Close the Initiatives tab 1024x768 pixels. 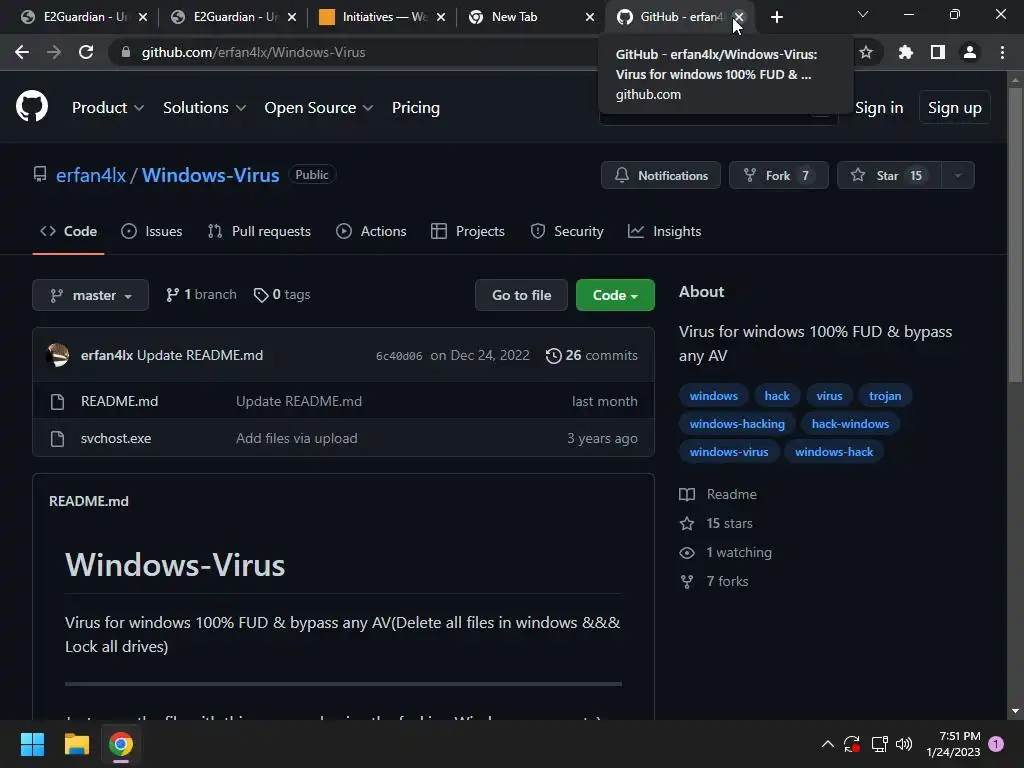point(441,17)
